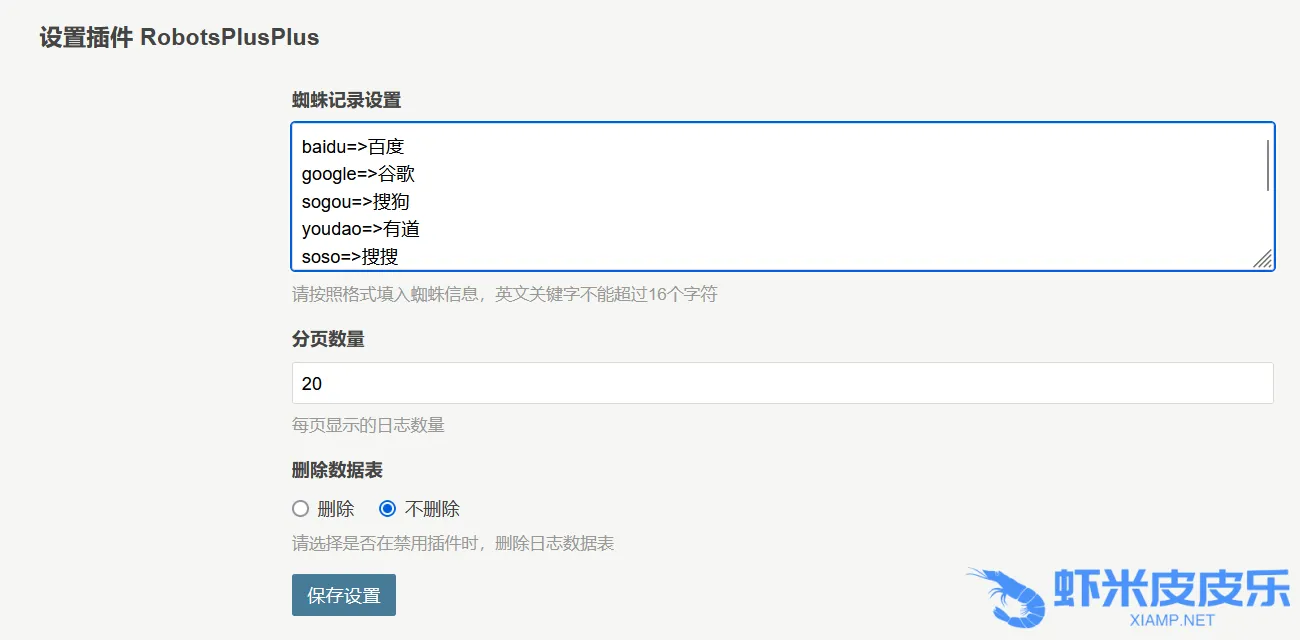The height and width of the screenshot is (640, 1300).
Task: Click the textarea resize handle corner
Action: click(1263, 259)
